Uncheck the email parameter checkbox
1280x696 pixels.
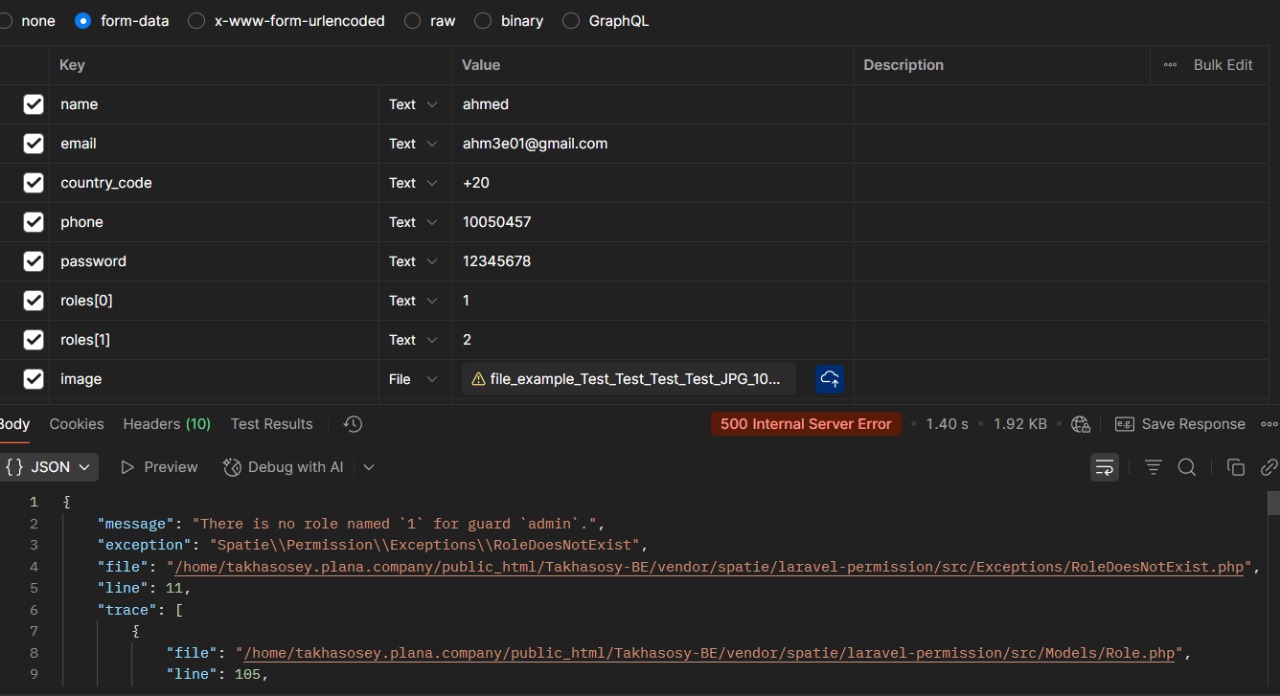click(x=33, y=143)
